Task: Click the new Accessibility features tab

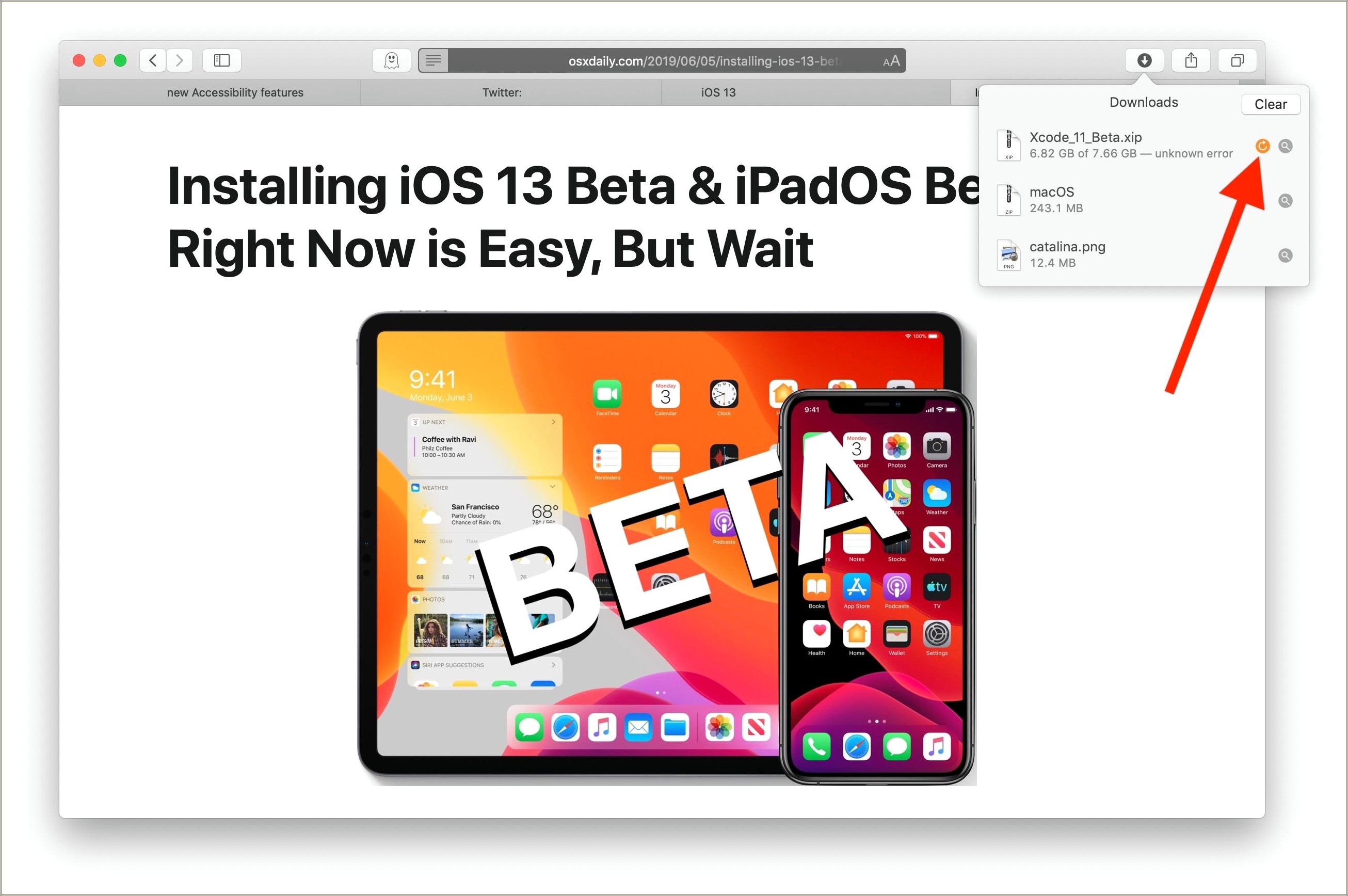Action: pyautogui.click(x=237, y=92)
